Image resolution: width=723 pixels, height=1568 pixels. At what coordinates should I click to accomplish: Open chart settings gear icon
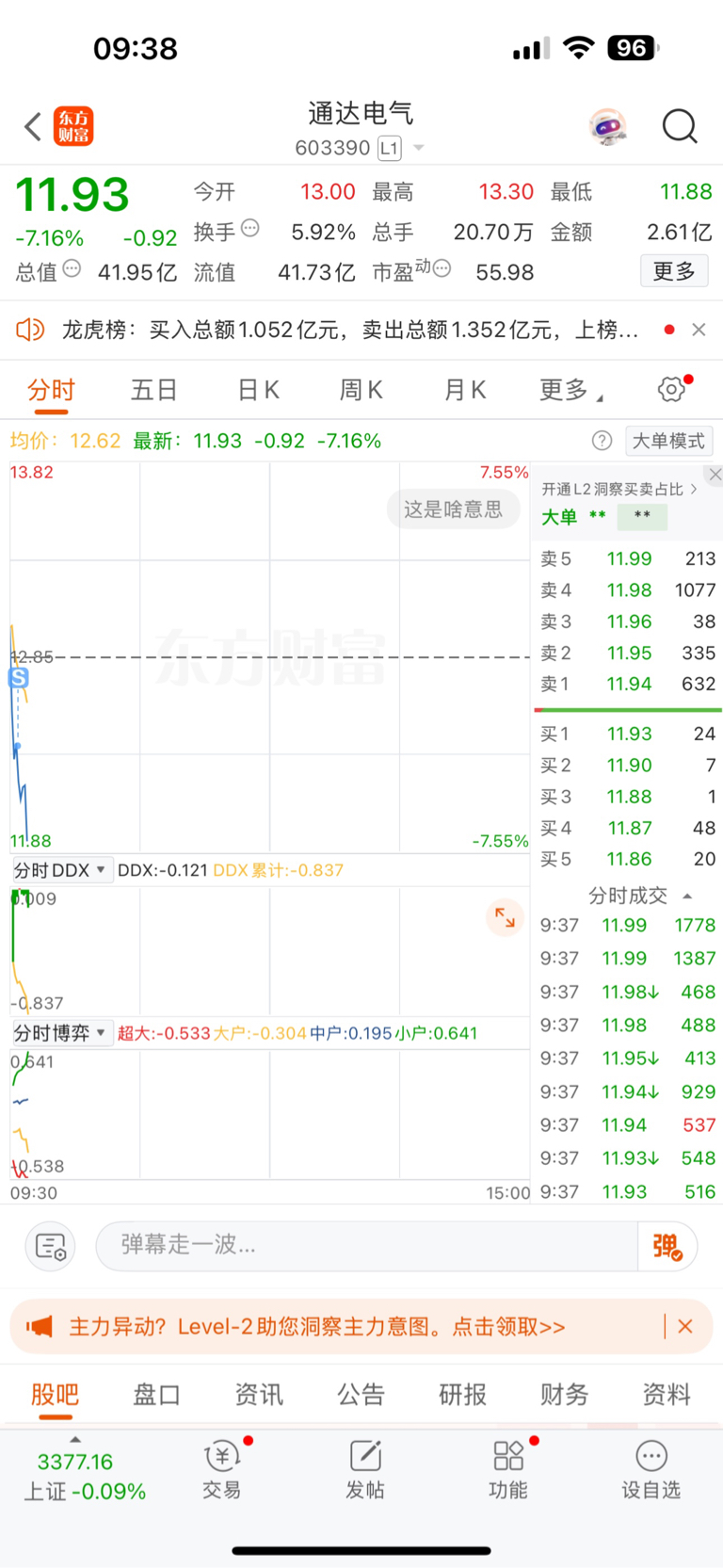(x=671, y=389)
